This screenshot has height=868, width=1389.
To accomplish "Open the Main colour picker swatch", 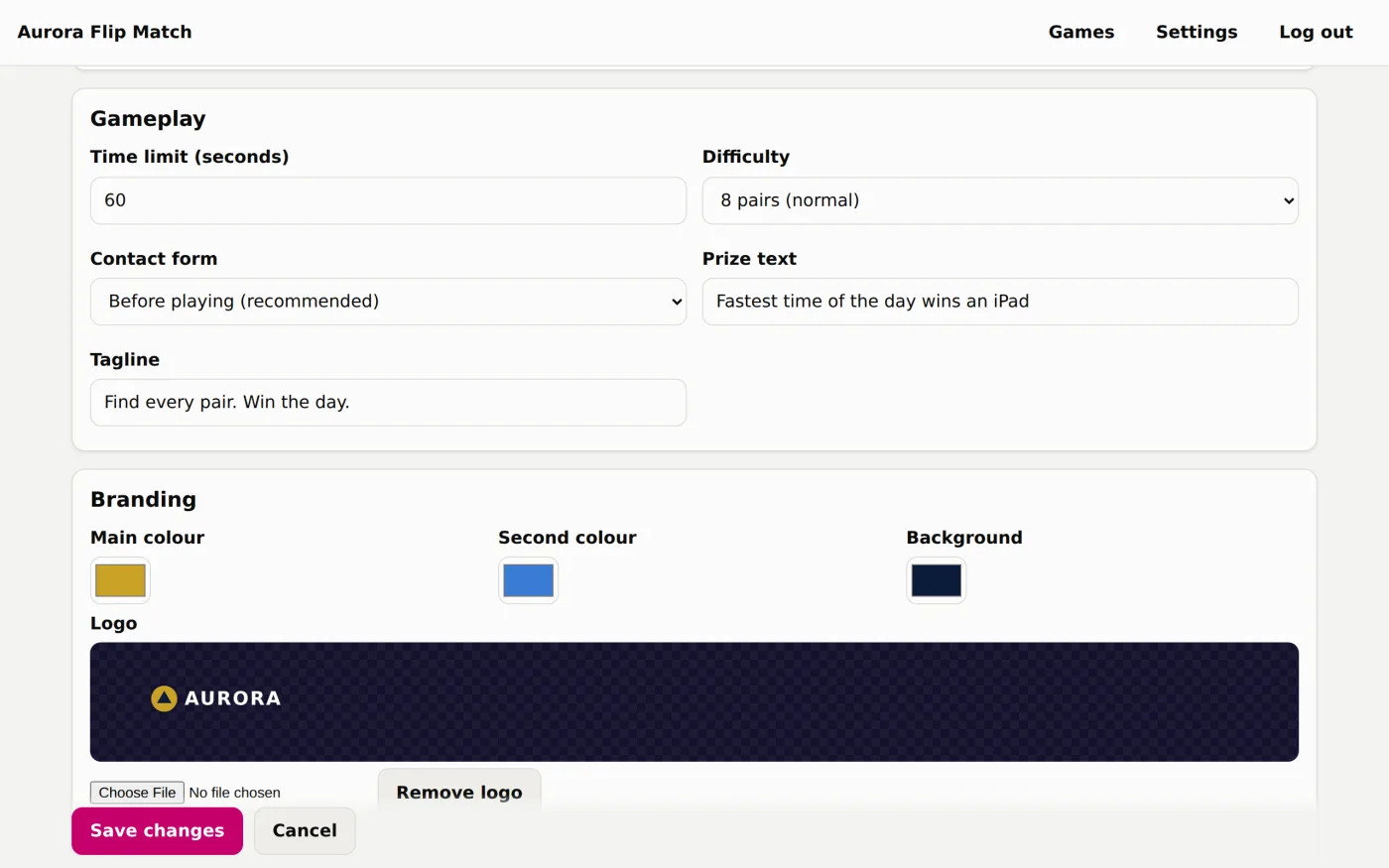I will (x=120, y=580).
